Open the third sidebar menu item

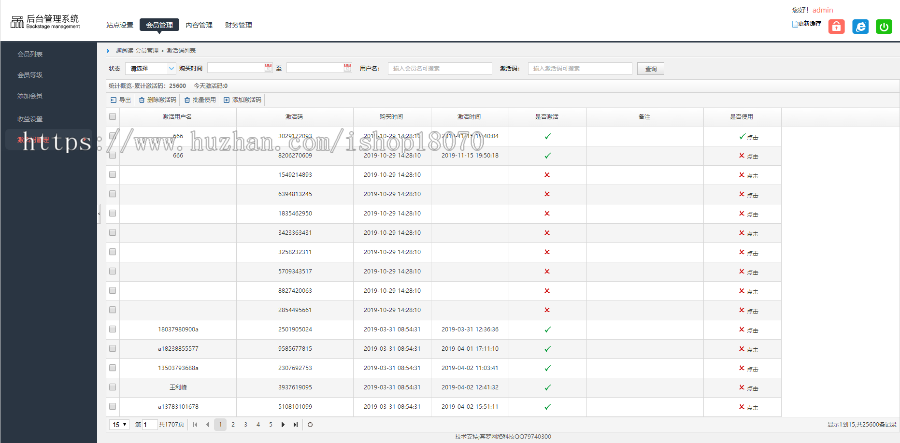[x=30, y=96]
